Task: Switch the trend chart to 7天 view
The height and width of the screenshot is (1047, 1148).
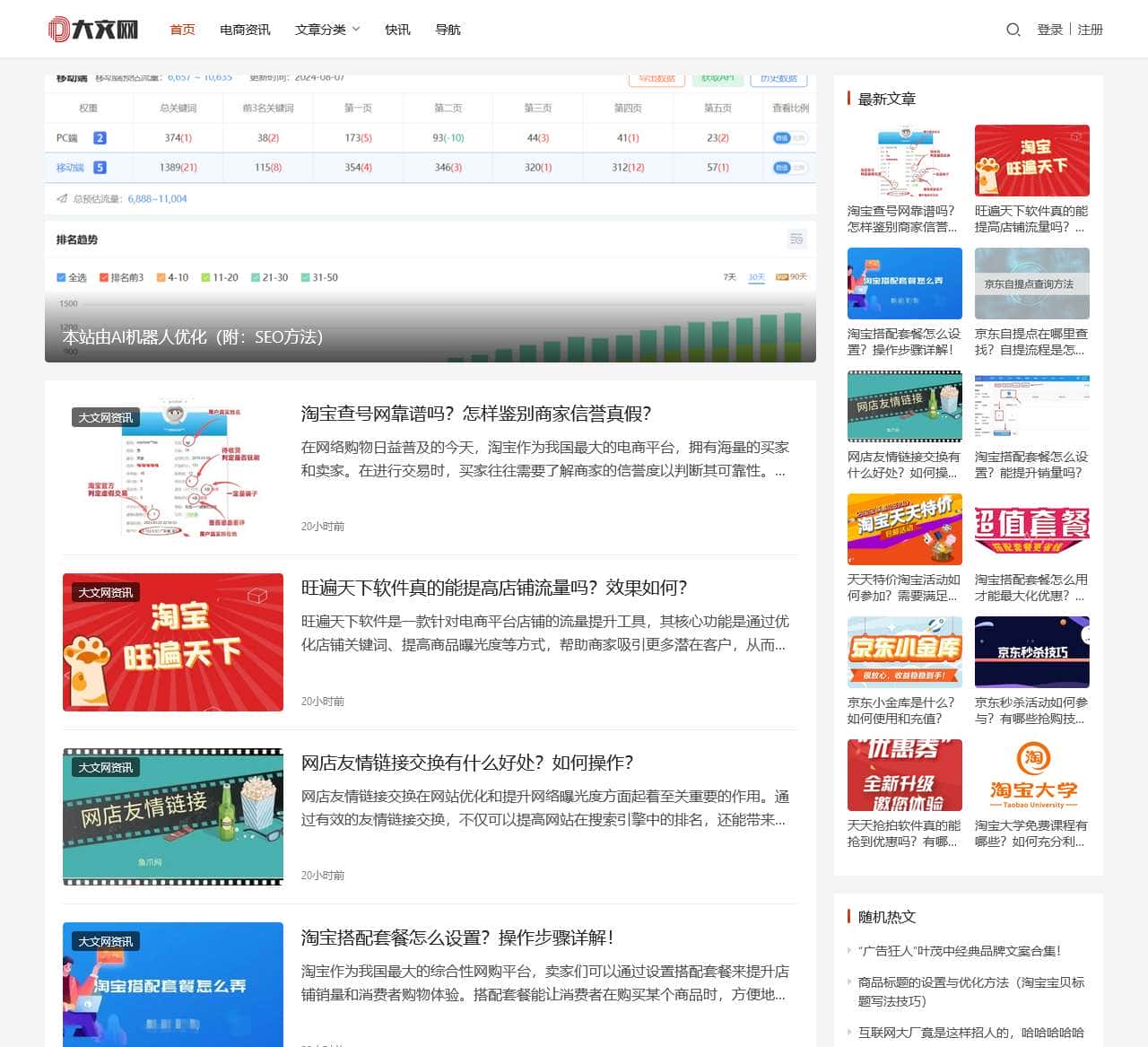Action: coord(728,277)
